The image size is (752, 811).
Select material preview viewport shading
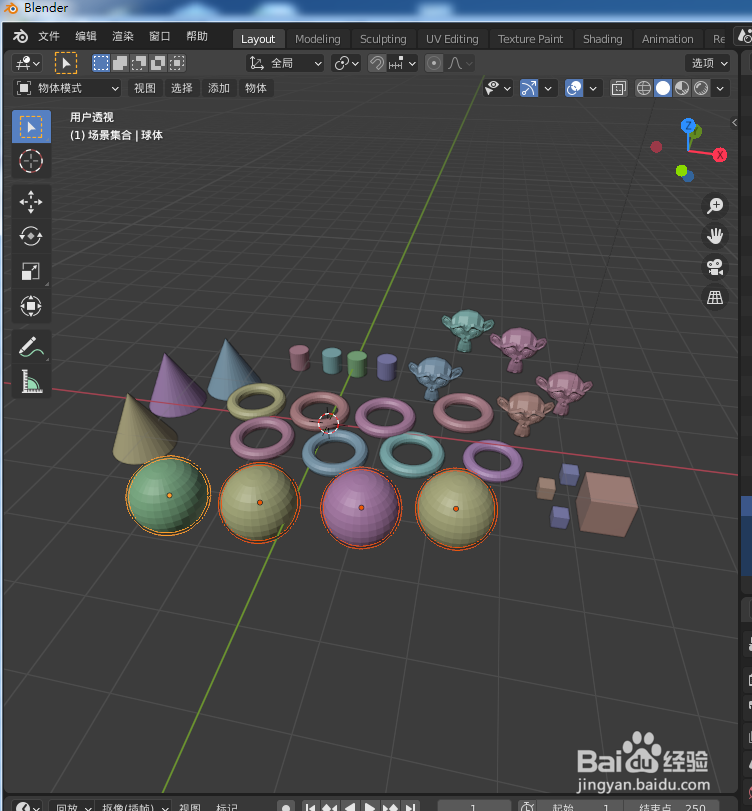click(682, 88)
